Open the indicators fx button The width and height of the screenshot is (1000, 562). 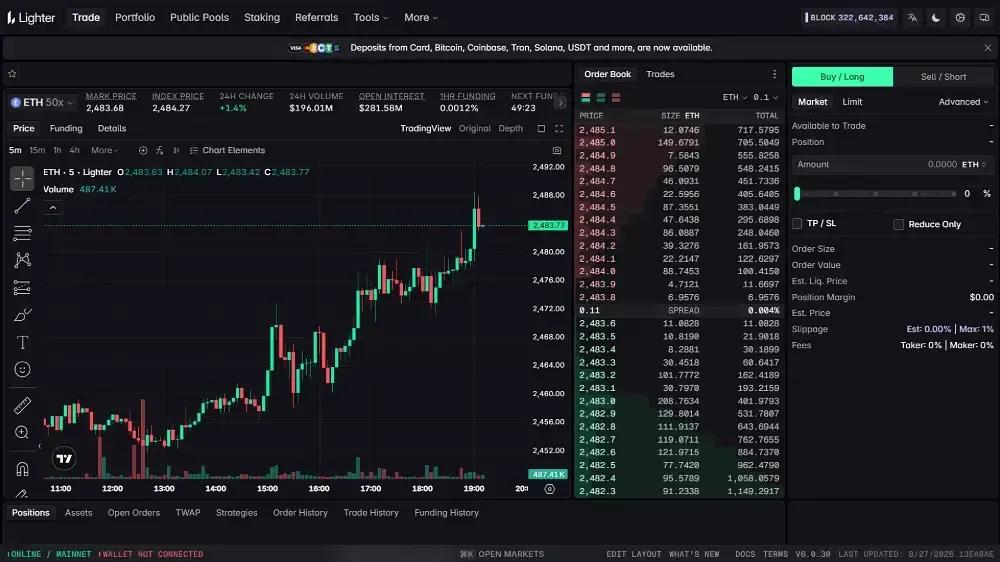click(x=159, y=151)
